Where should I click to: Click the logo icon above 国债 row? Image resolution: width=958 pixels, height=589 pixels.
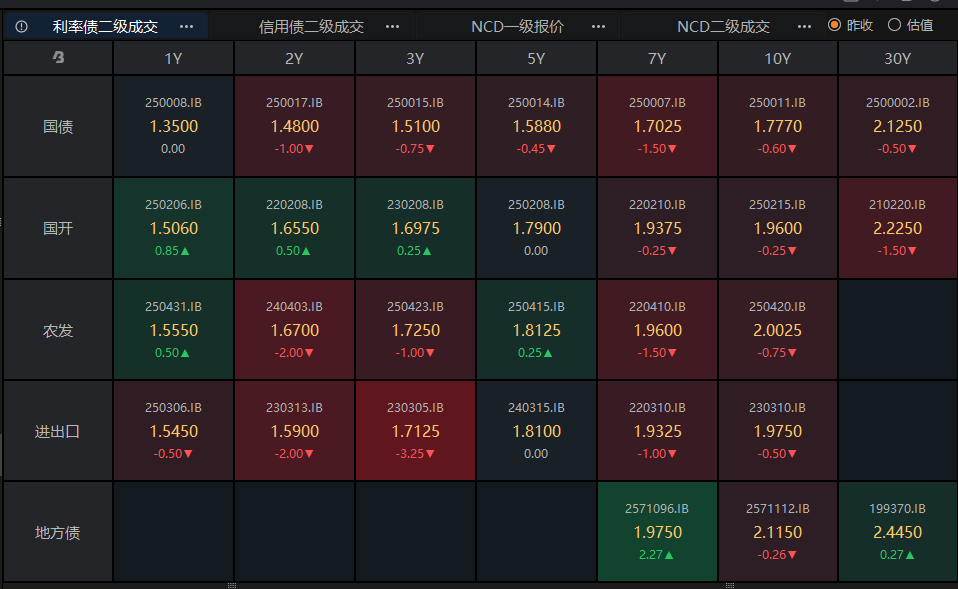click(x=58, y=58)
